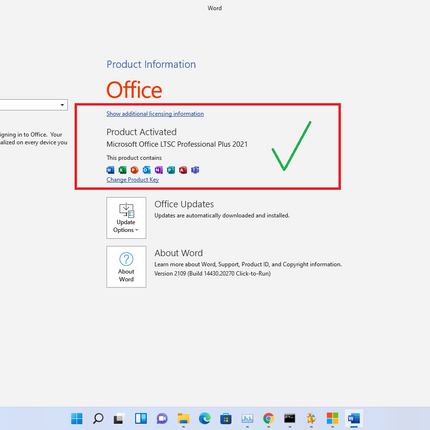Open the performance graph monitor app in taskbar
This screenshot has width=430, height=430.
[247, 418]
